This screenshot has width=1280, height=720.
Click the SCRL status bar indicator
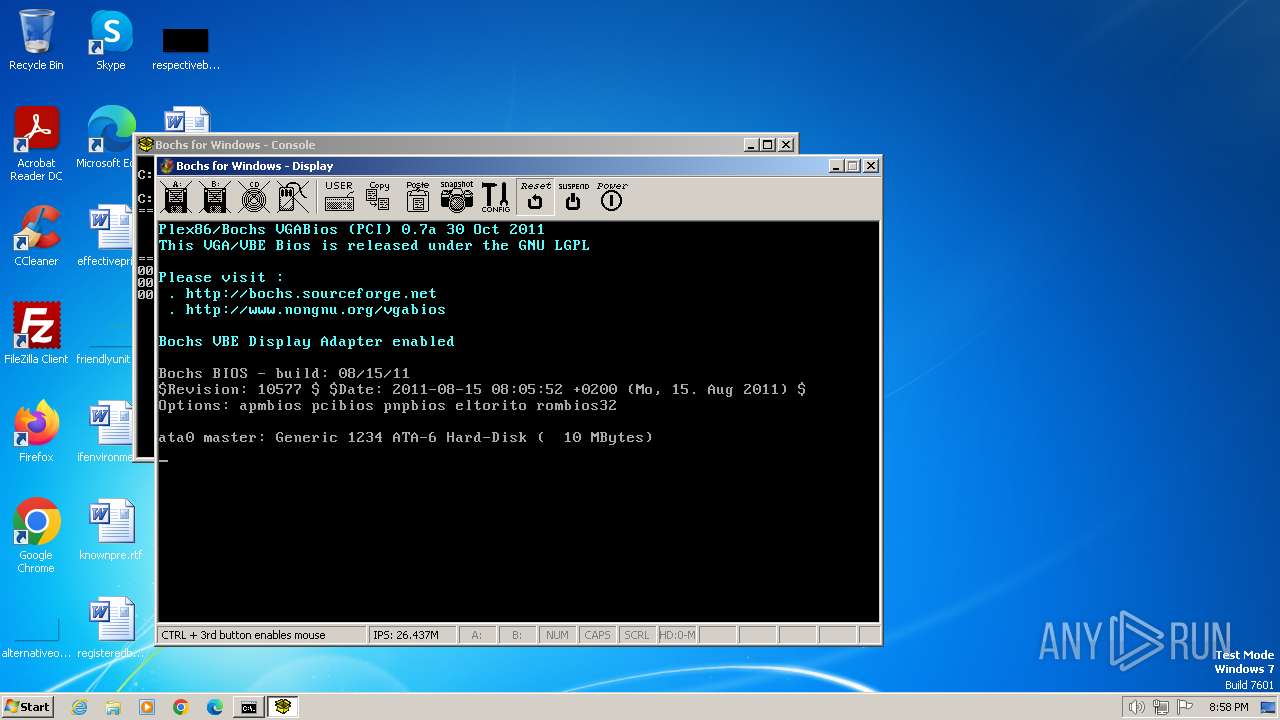[x=636, y=635]
